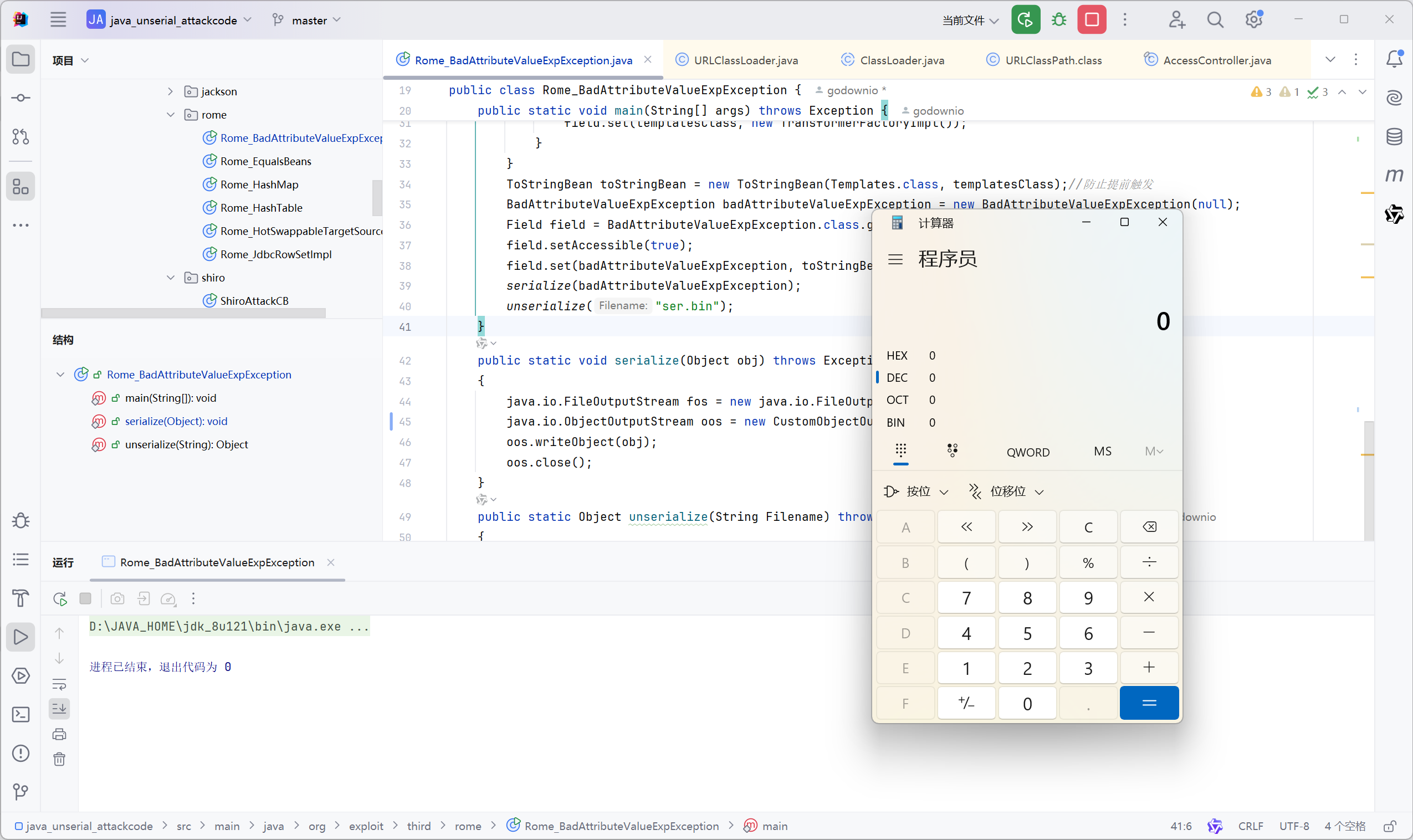The width and height of the screenshot is (1413, 840).
Task: Open the Pull Requests tool window
Action: coord(21,136)
